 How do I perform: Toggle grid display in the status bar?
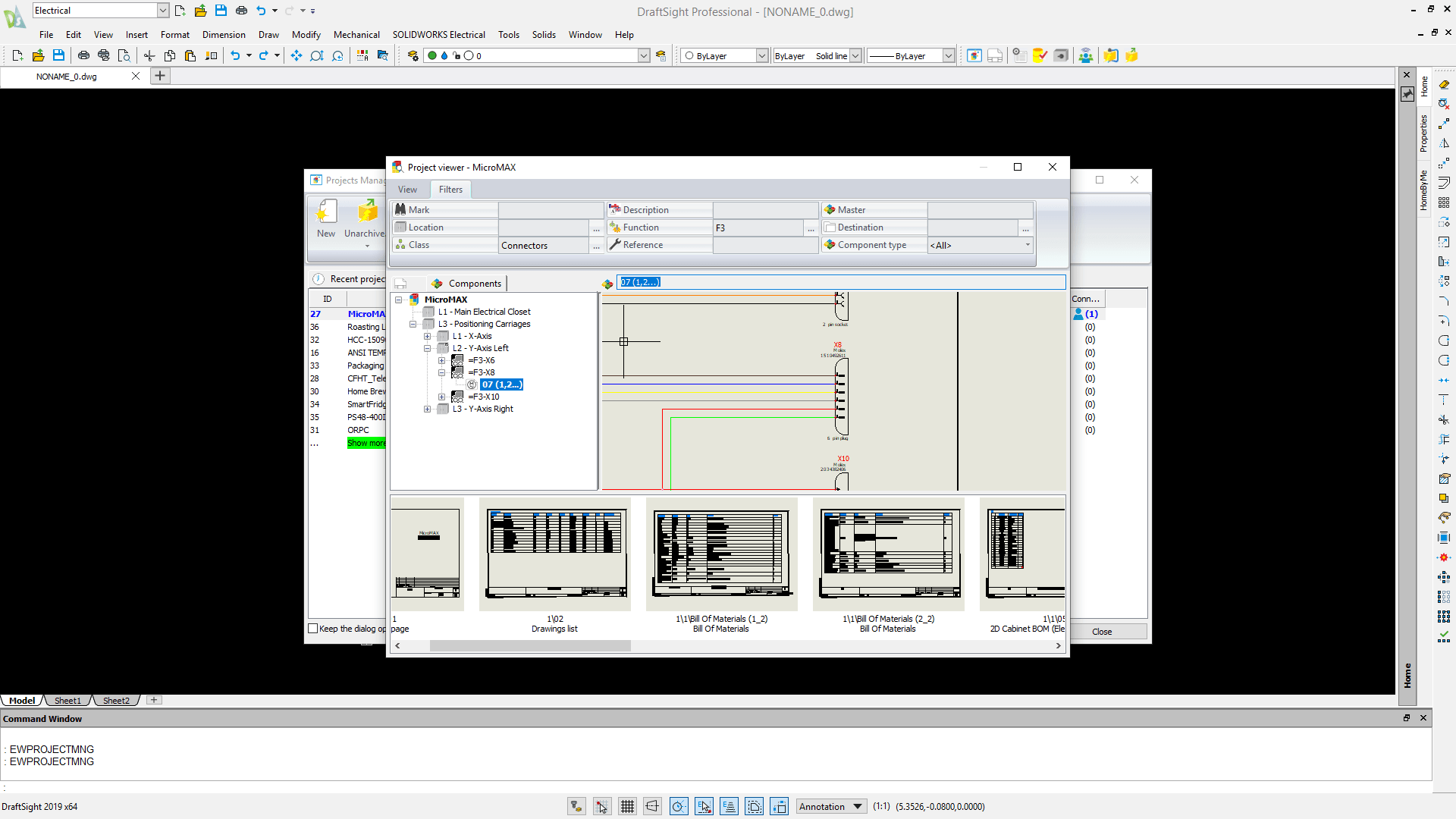click(x=627, y=806)
